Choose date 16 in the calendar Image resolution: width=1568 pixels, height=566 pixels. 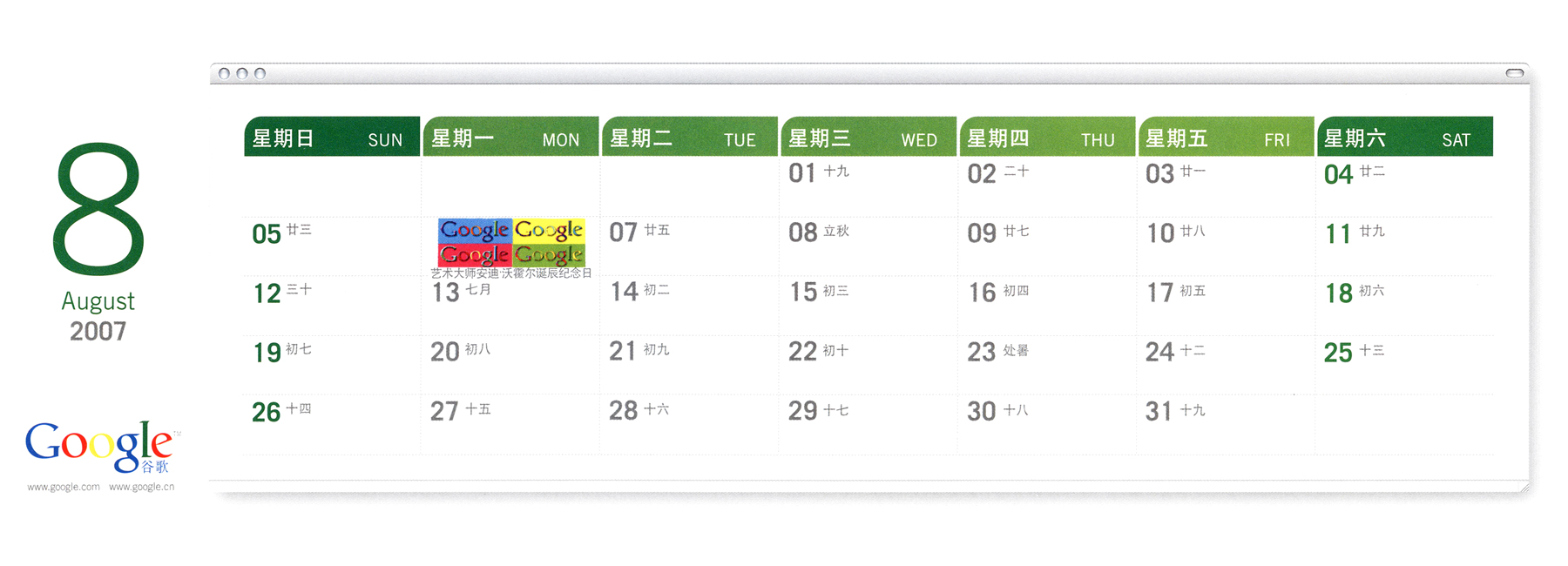(x=983, y=293)
